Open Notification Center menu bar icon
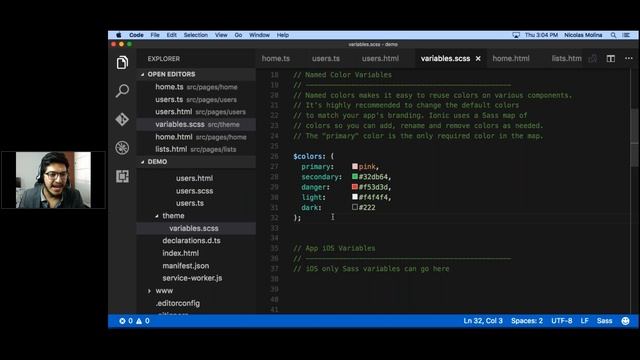The height and width of the screenshot is (360, 640). point(626,35)
